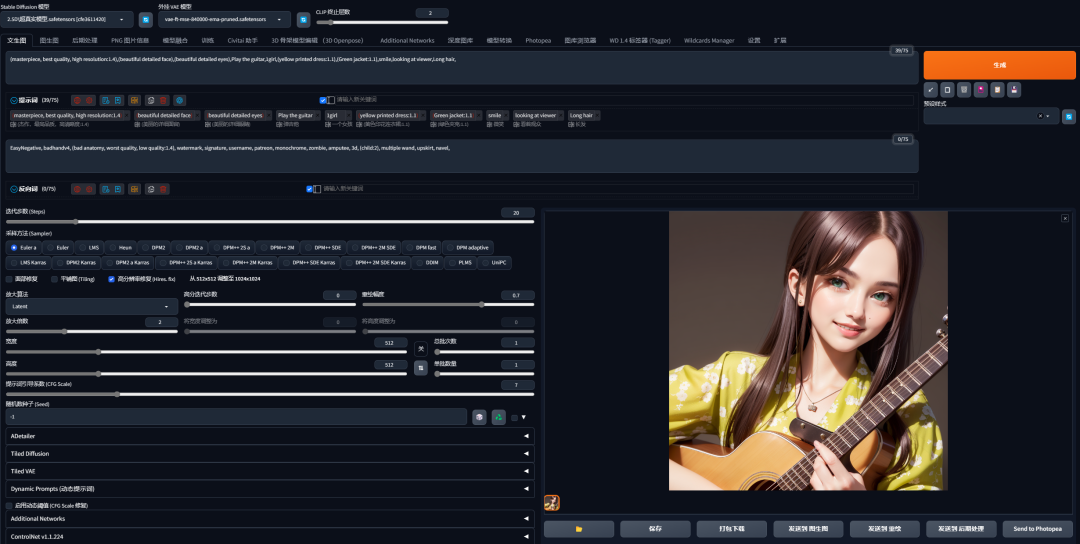Click the clipboard apply-style icon under generate
The height and width of the screenshot is (544, 1080).
[997, 90]
